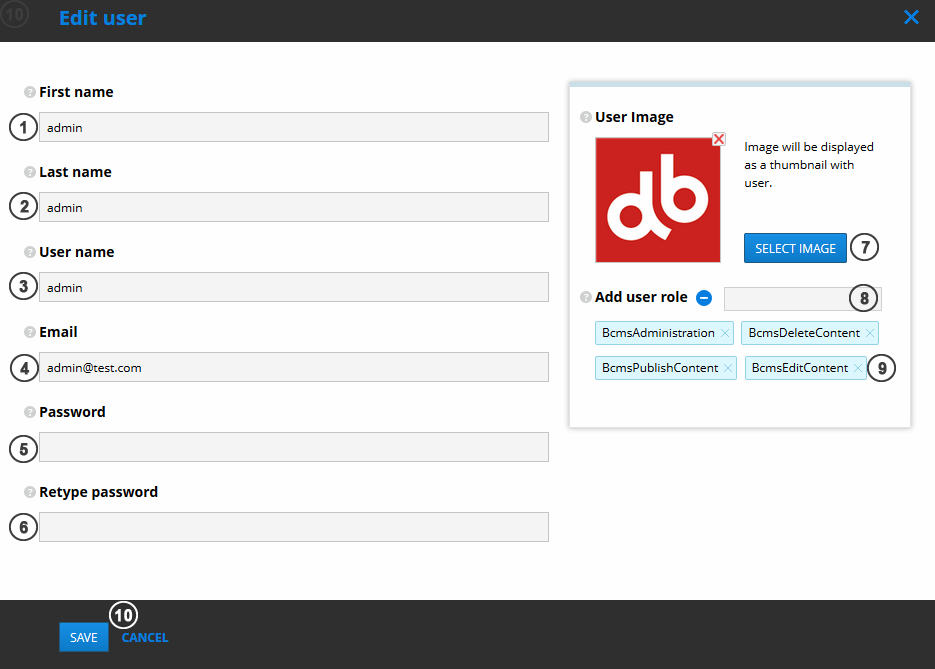935x669 pixels.
Task: Click help icon next to First name
Action: tap(30, 92)
